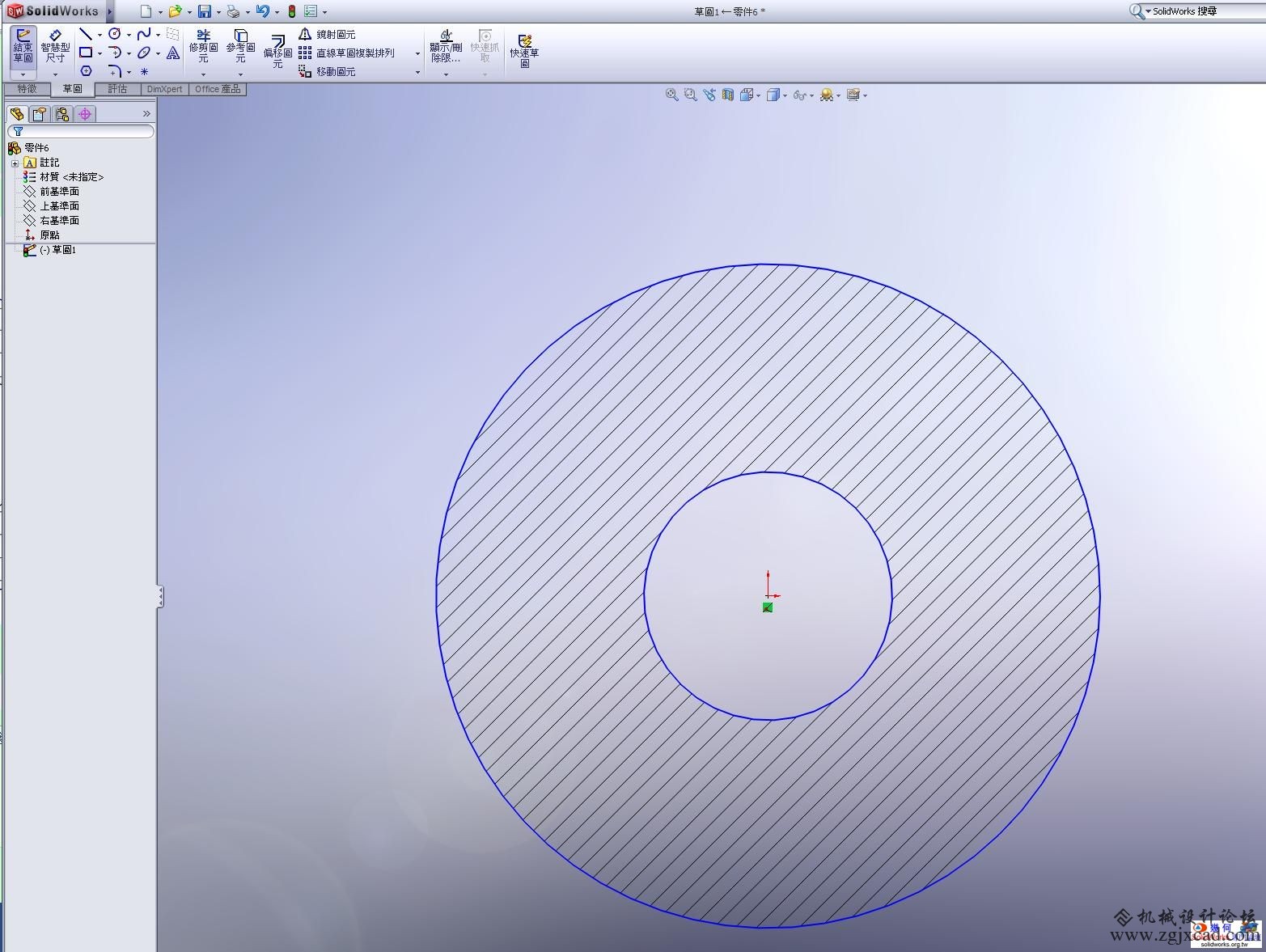
Task: Click 顯示/刪除限制 Display/Delete Relations
Action: (446, 46)
